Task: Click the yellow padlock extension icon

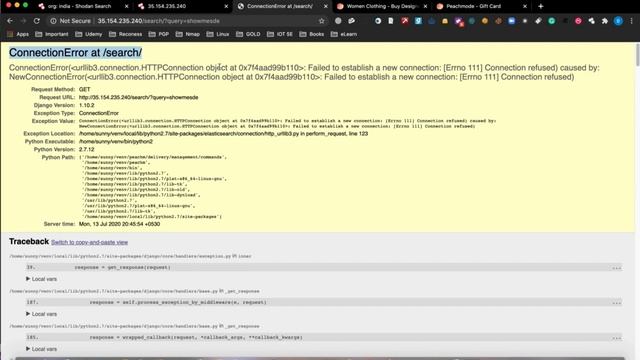Action: pos(445,21)
